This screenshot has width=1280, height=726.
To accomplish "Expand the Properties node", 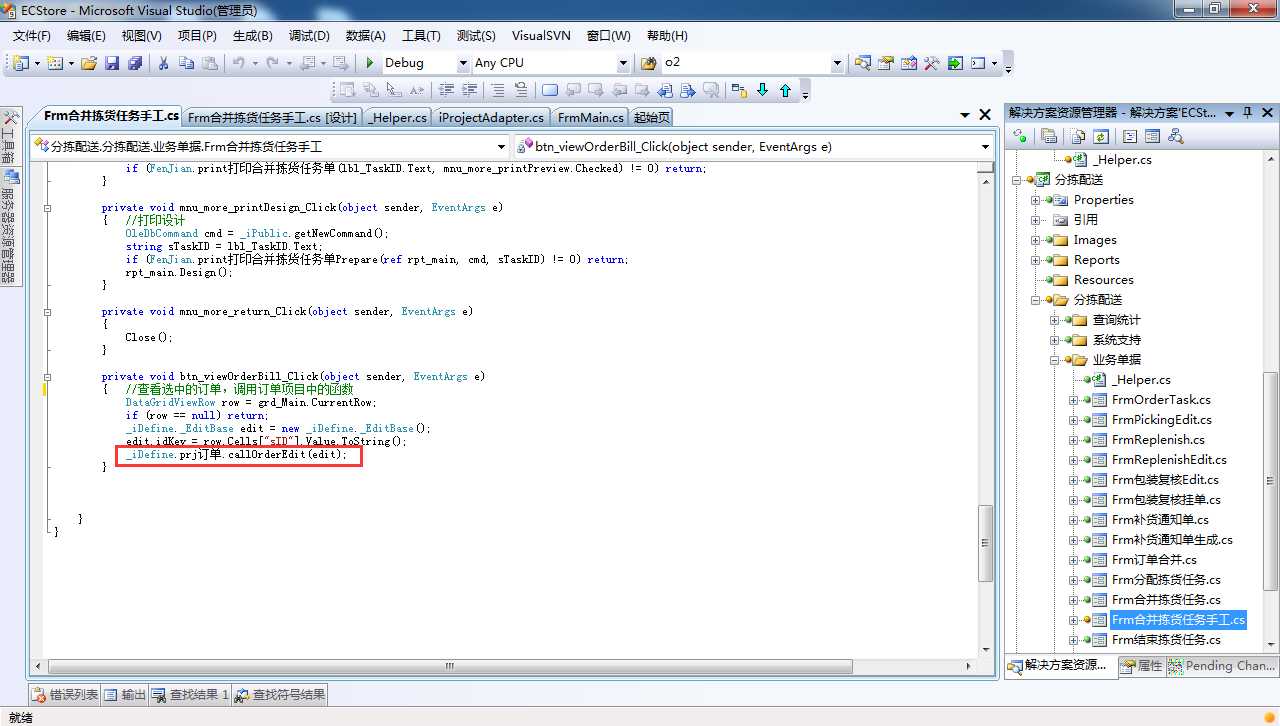I will click(1036, 200).
